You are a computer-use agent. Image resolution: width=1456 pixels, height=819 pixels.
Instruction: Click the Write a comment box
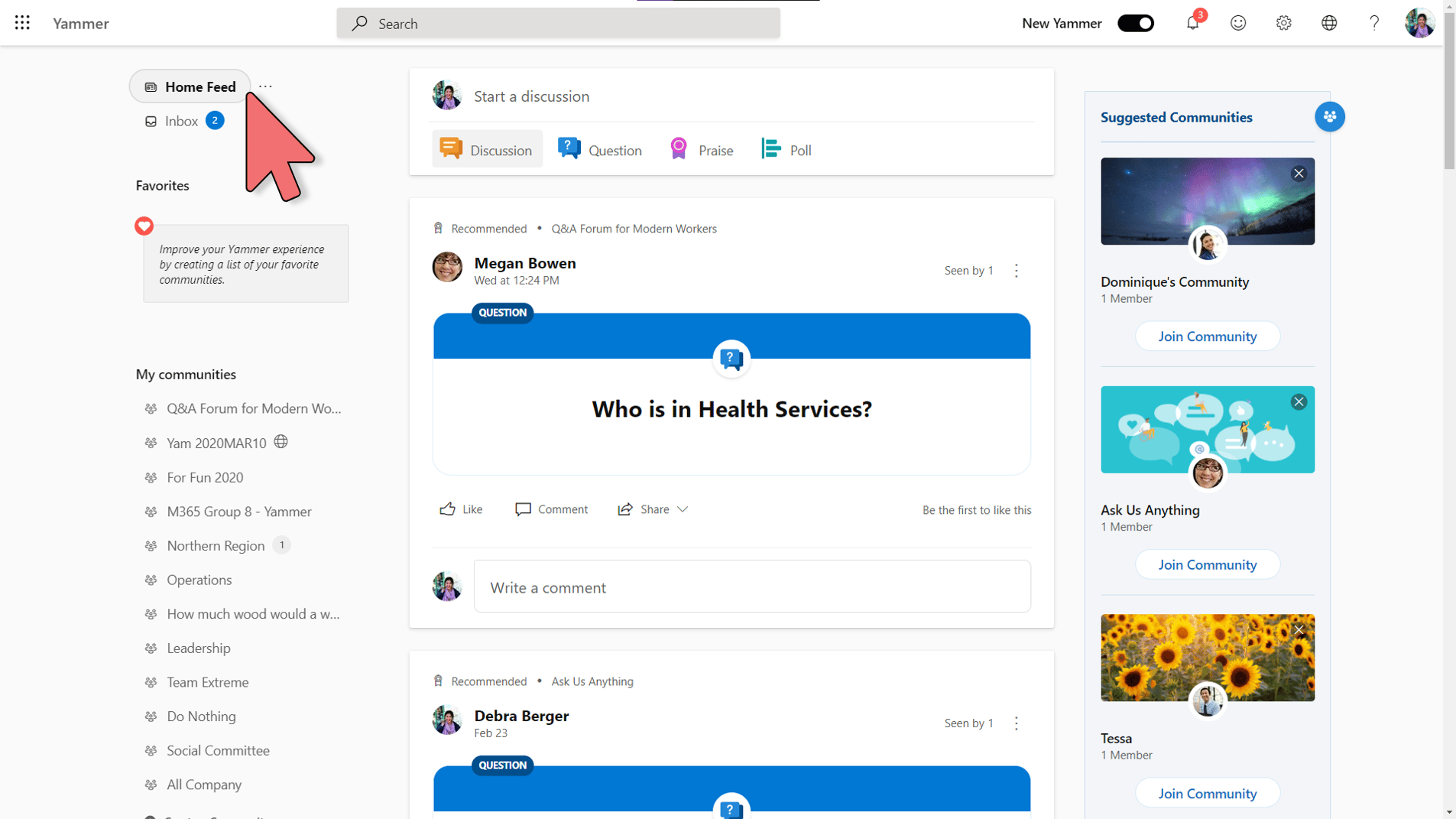click(x=752, y=587)
